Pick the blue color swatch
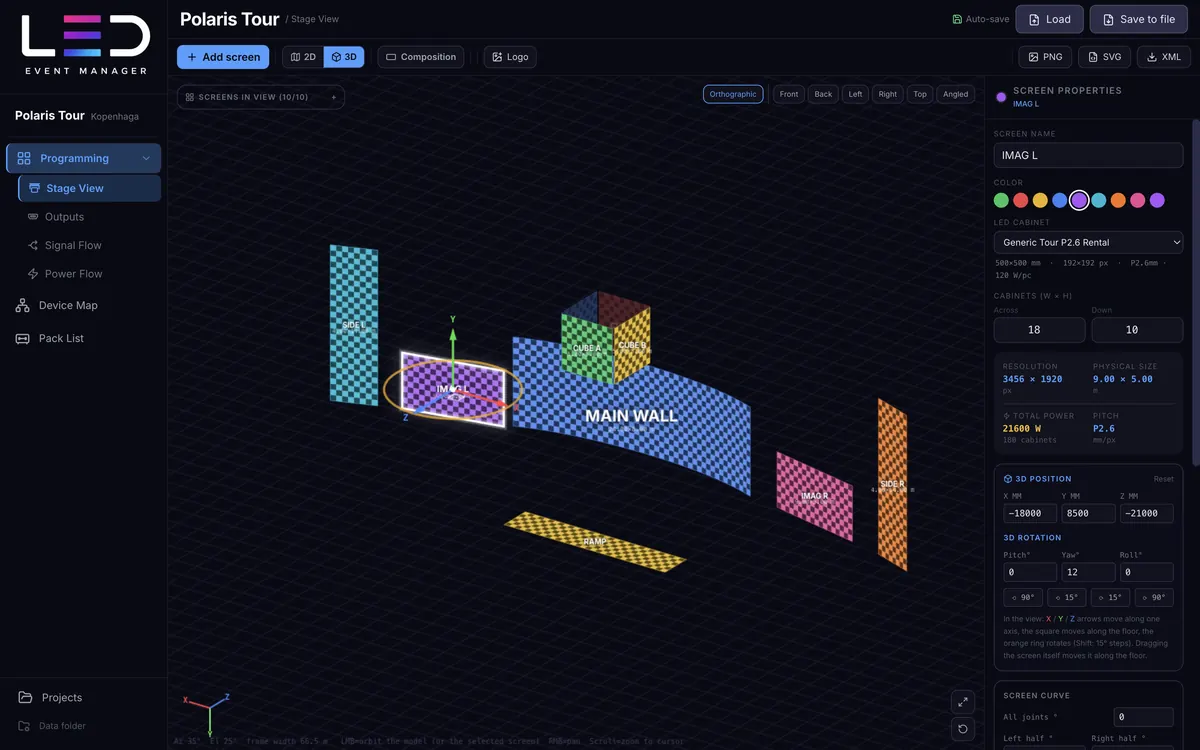The image size is (1200, 750). [x=1060, y=200]
